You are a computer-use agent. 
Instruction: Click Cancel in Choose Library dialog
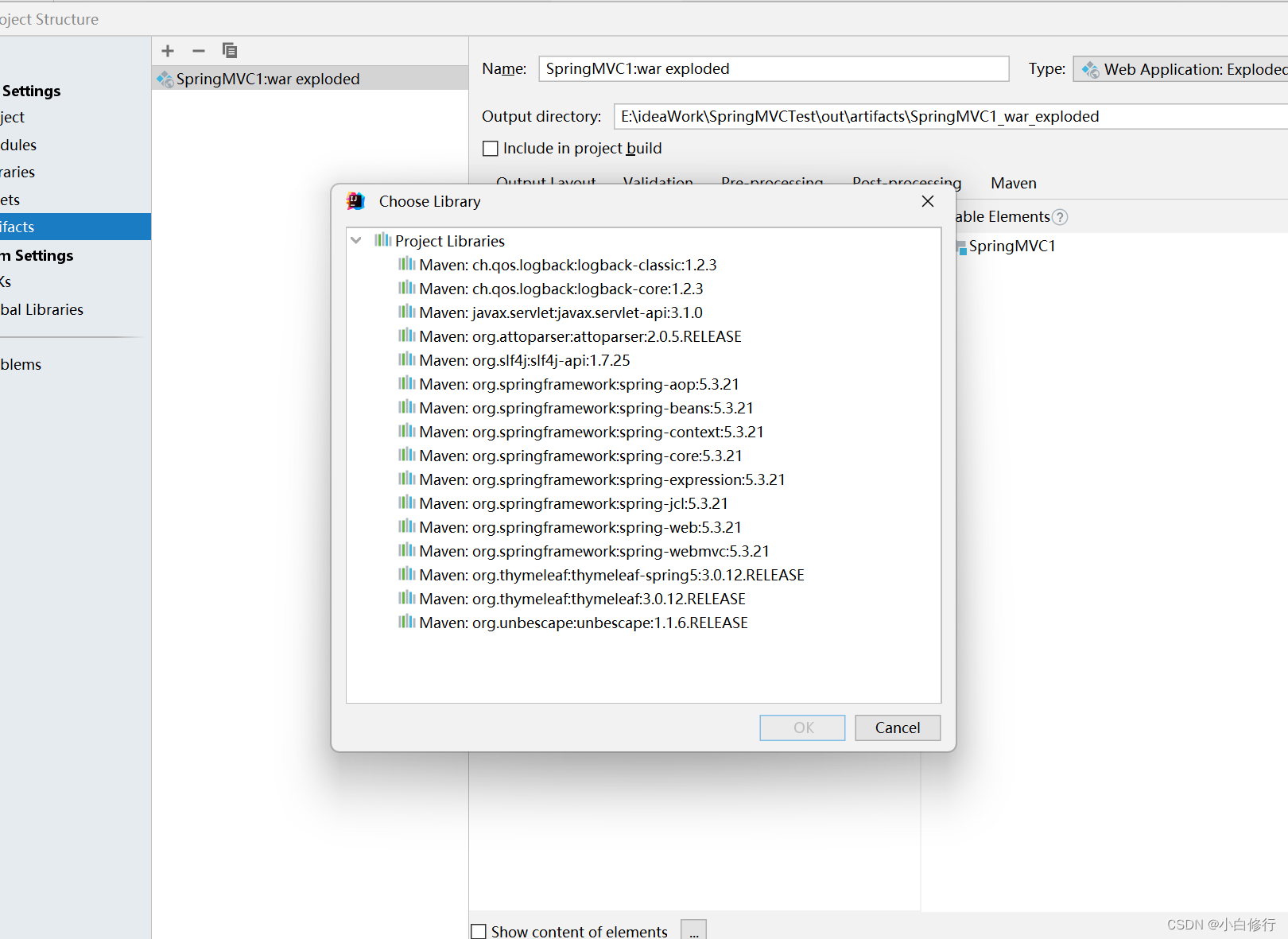(x=898, y=728)
